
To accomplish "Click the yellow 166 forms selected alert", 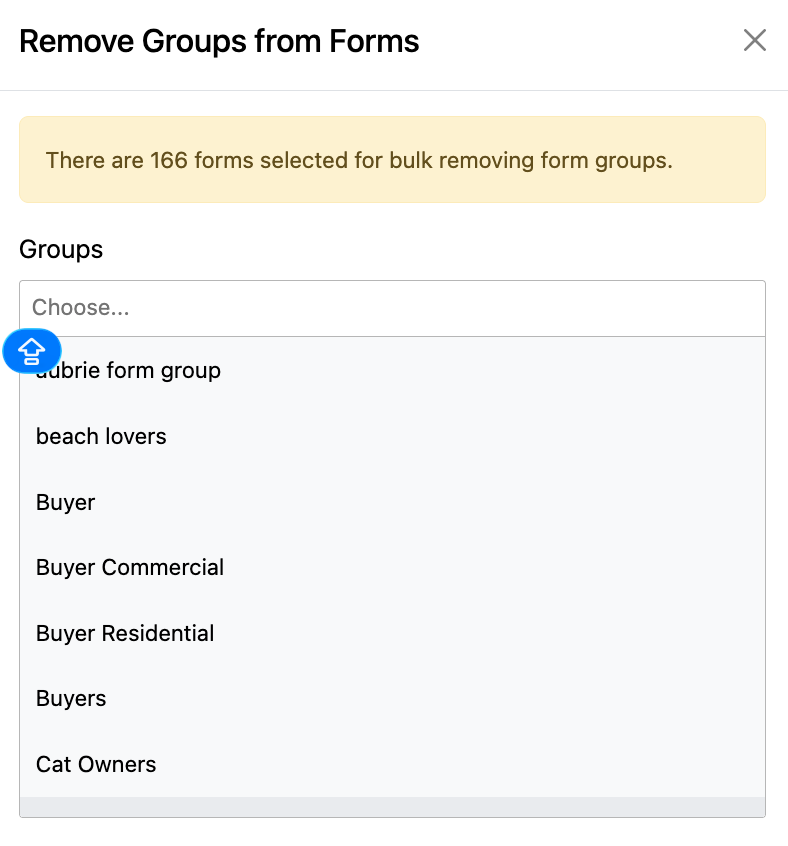I will [x=393, y=160].
